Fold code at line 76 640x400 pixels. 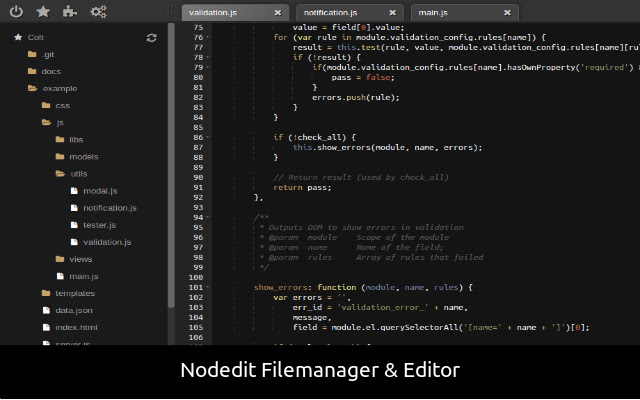(x=208, y=37)
